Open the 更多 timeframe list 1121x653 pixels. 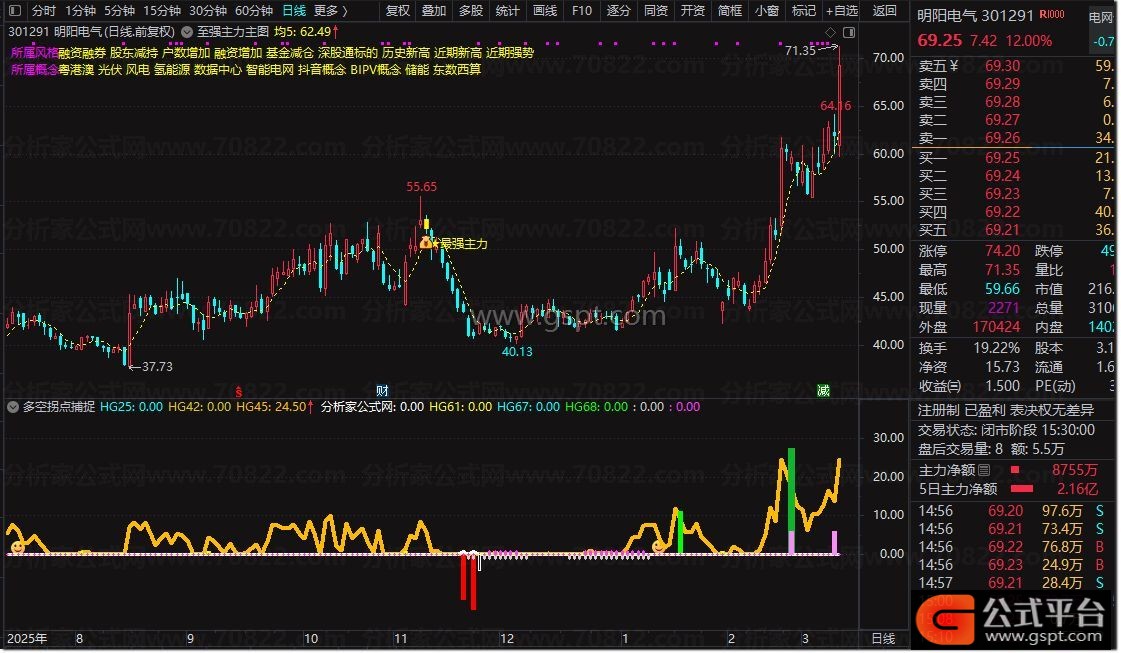tap(330, 11)
